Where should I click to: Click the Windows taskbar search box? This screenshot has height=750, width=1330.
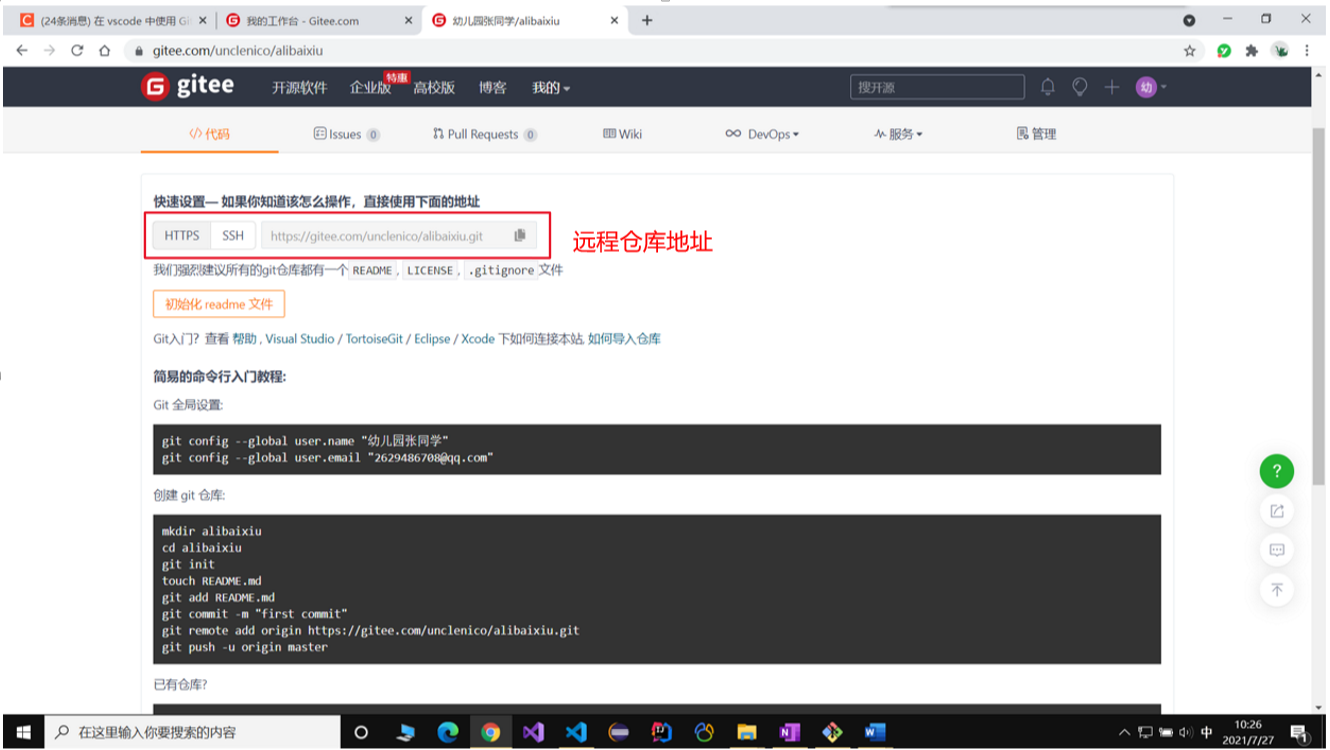click(190, 732)
